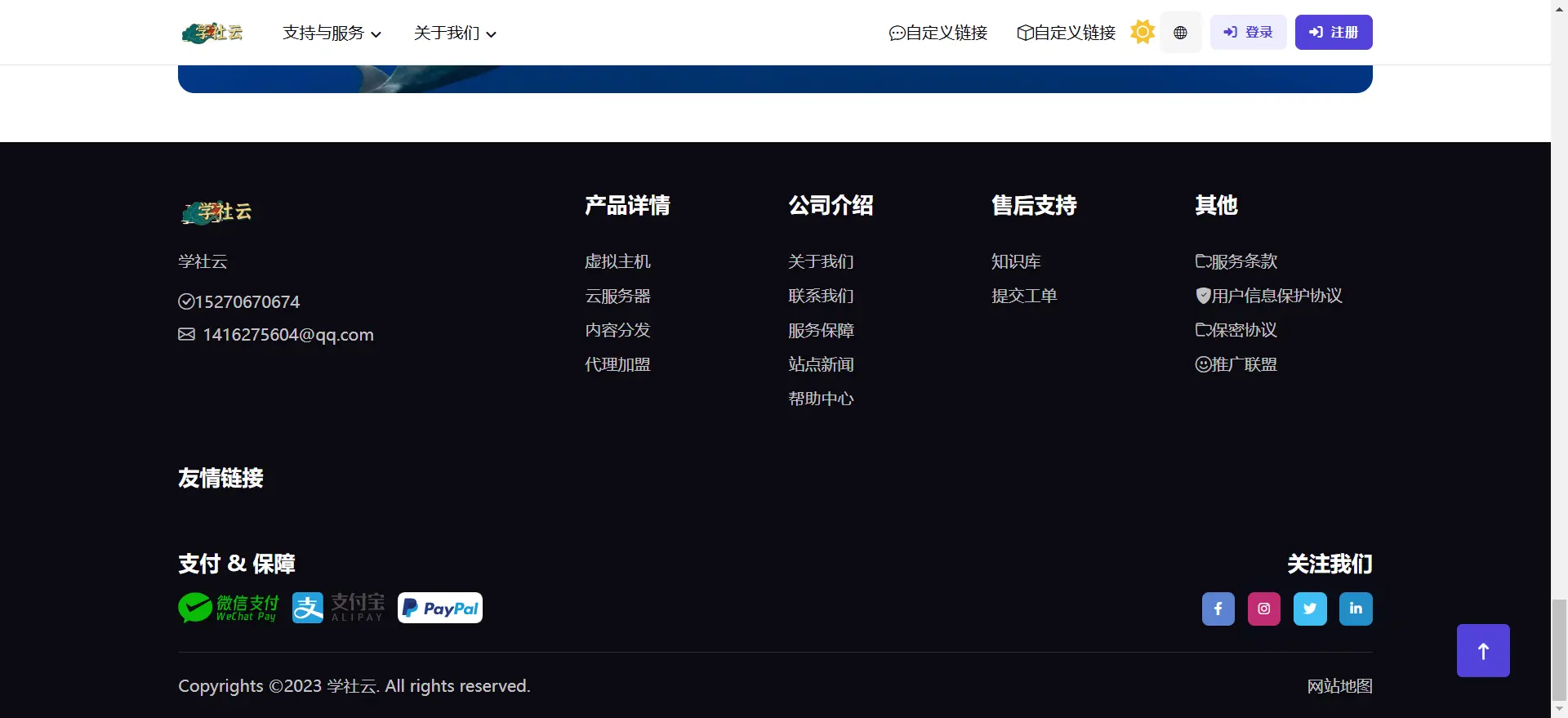The width and height of the screenshot is (1568, 718).
Task: Click the footer 学社云 logo image
Action: (x=216, y=212)
